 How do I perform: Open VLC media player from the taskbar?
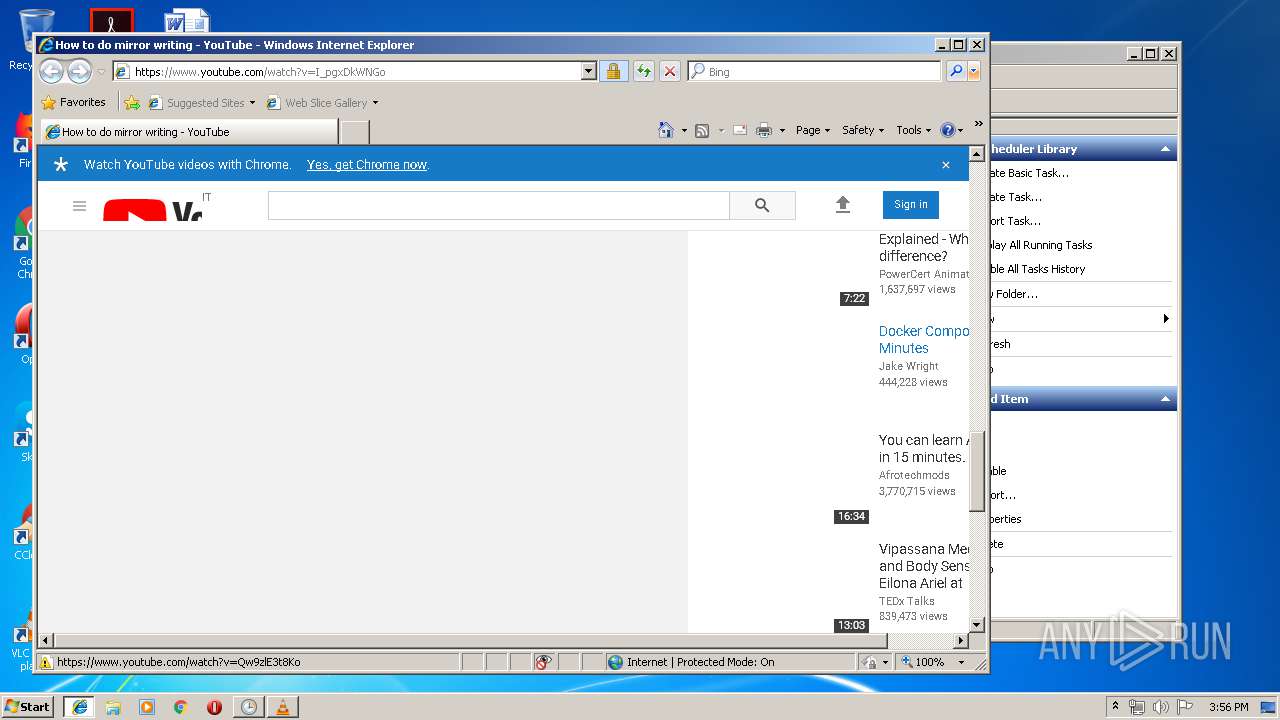(x=283, y=707)
